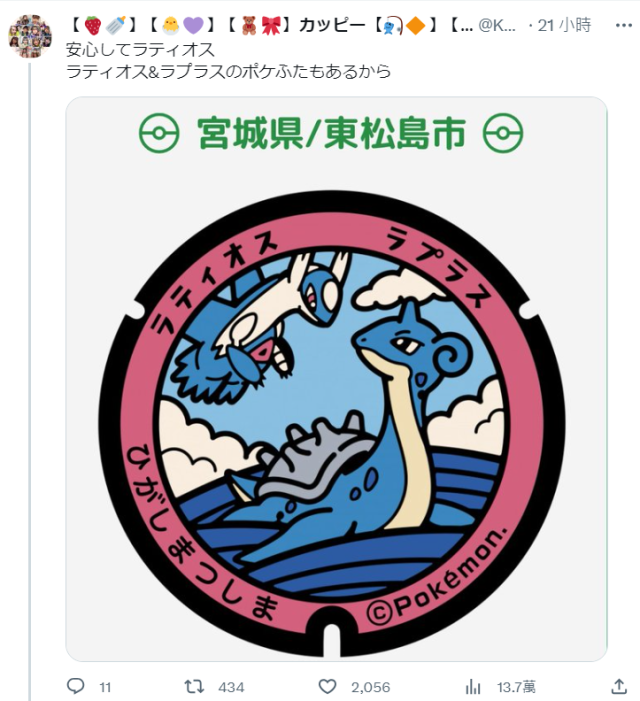Viewport: 640px width, 701px height.
Task: Click the views count 13.7萬
Action: coord(516,687)
